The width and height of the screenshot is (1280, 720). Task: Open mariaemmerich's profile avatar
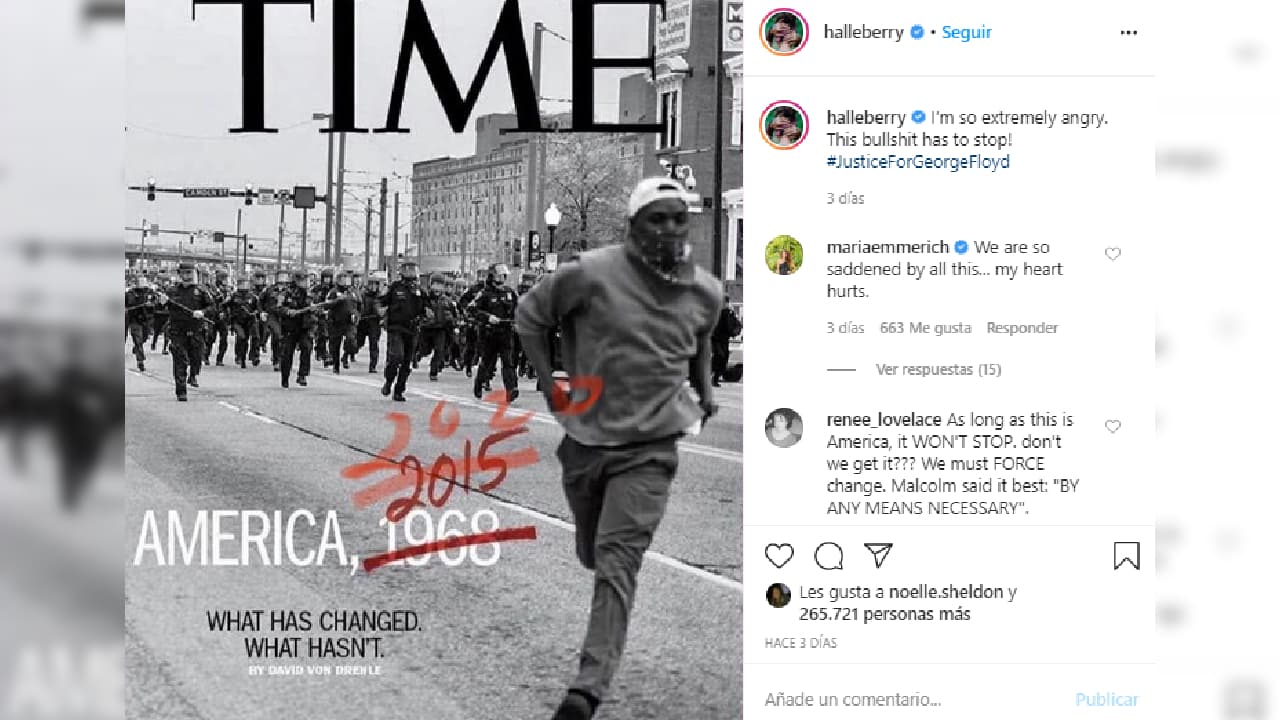click(x=784, y=255)
